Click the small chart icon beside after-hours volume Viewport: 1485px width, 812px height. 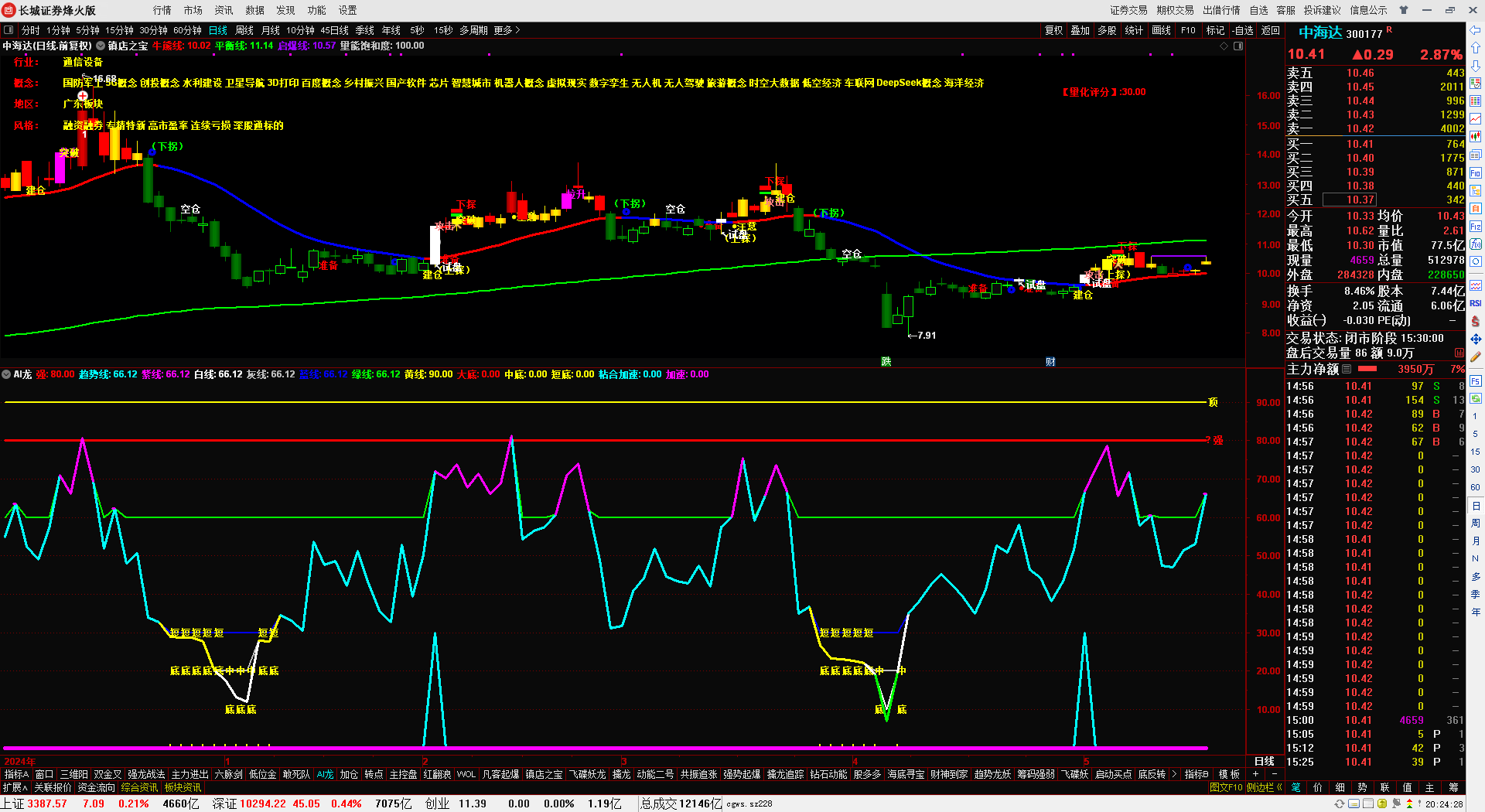point(1458,353)
